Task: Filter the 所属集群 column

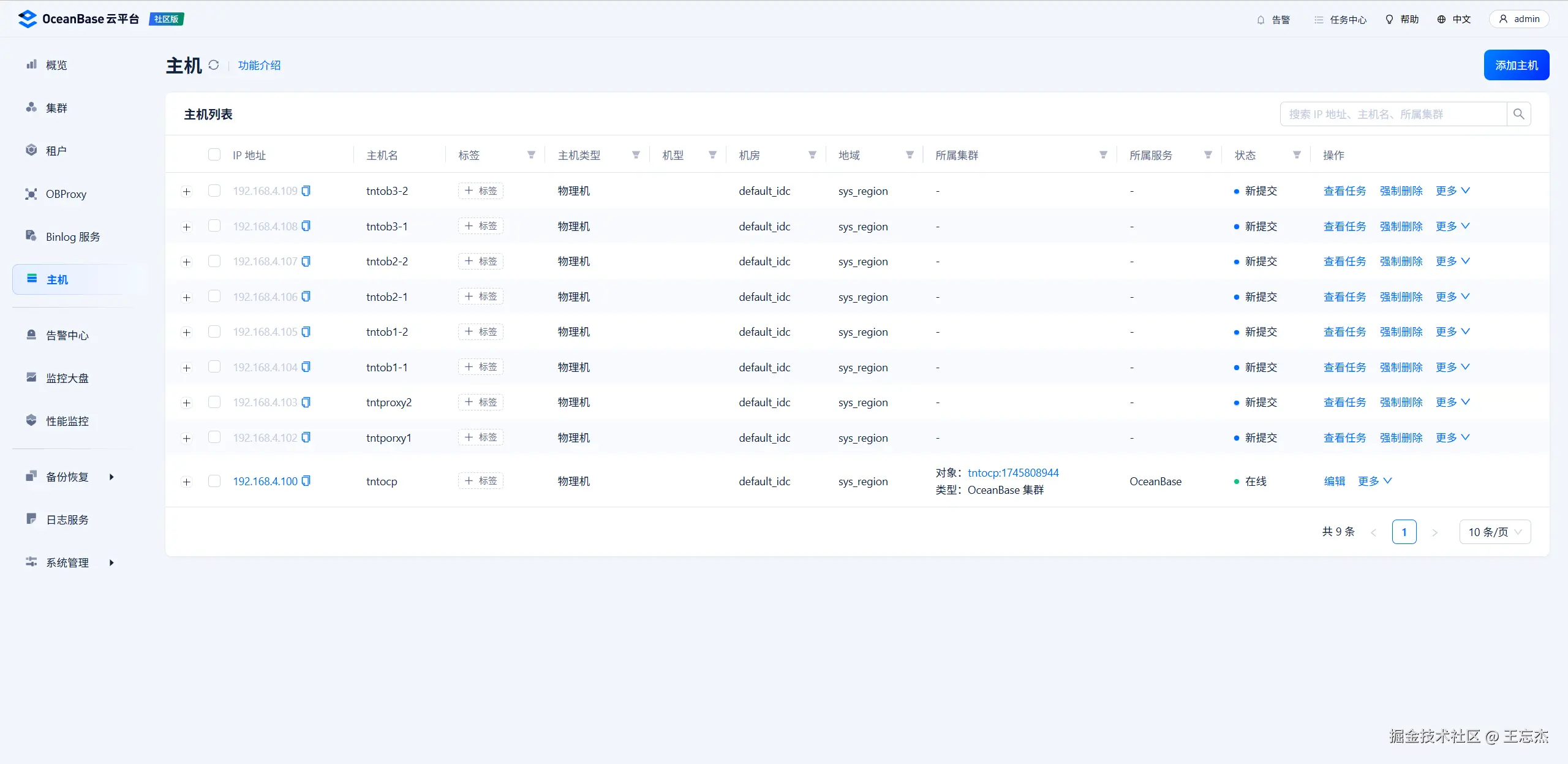Action: (1103, 155)
